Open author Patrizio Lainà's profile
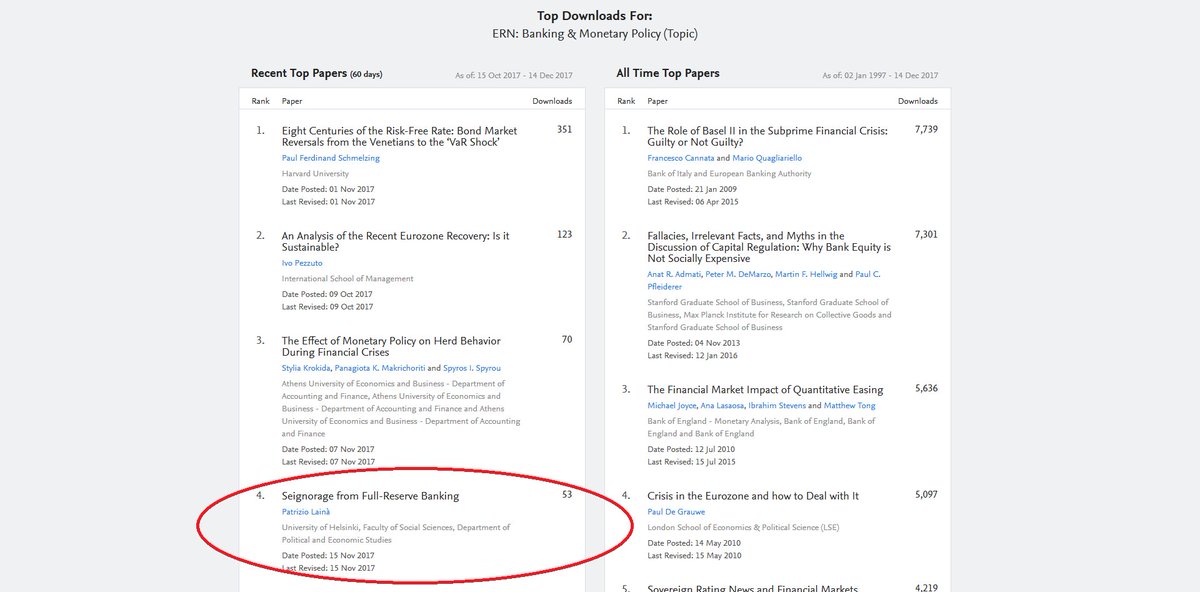Viewport: 1200px width, 592px height. point(308,512)
